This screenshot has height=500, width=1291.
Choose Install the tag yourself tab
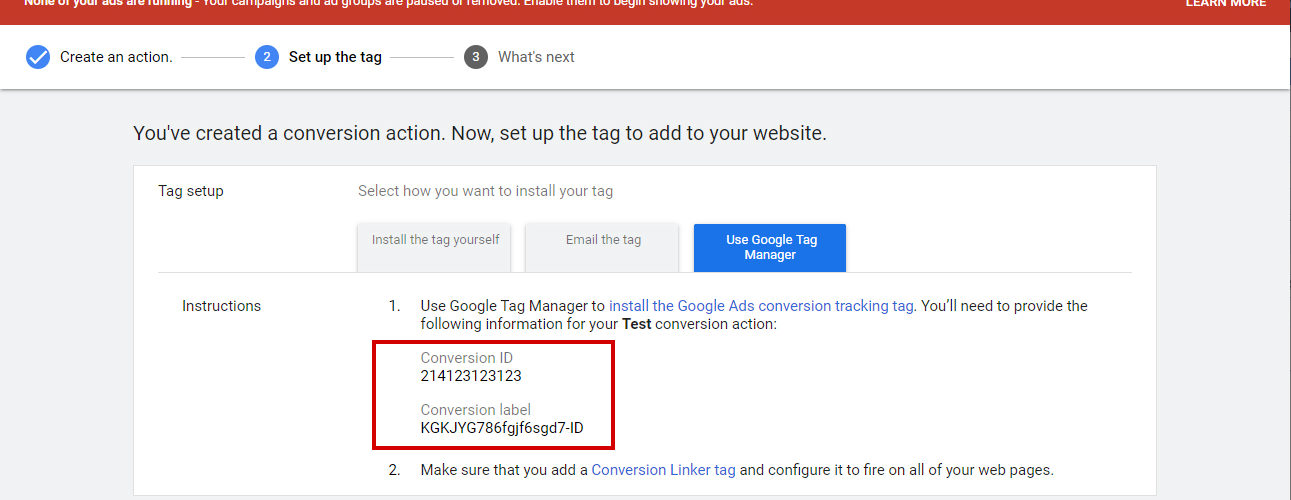(x=435, y=247)
